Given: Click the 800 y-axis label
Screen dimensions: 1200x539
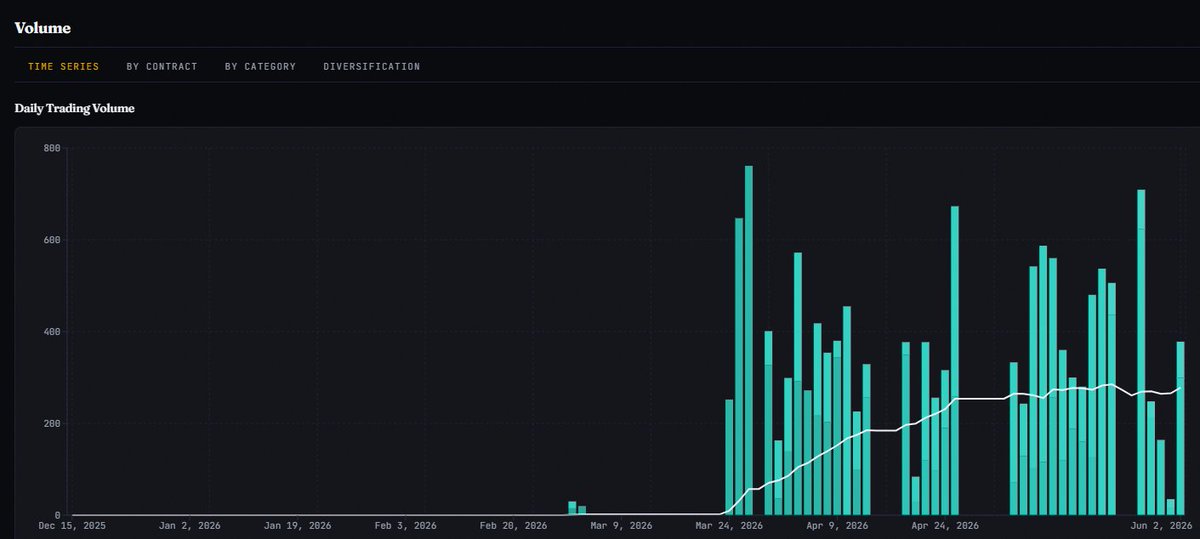Looking at the screenshot, I should pos(52,149).
